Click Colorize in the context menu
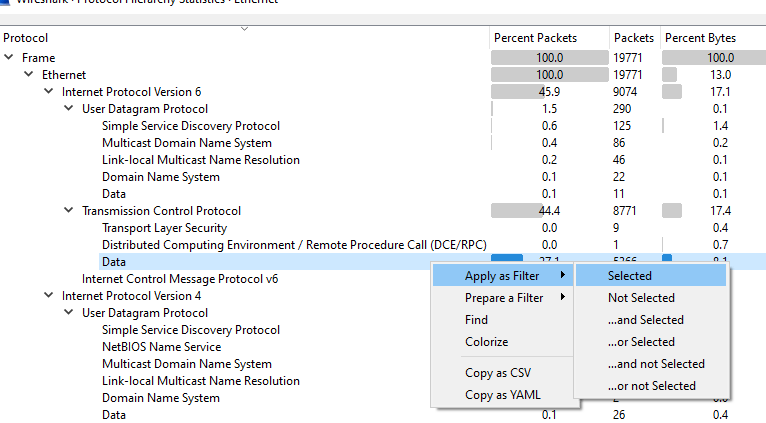Screen dimensions: 766x423 [487, 342]
